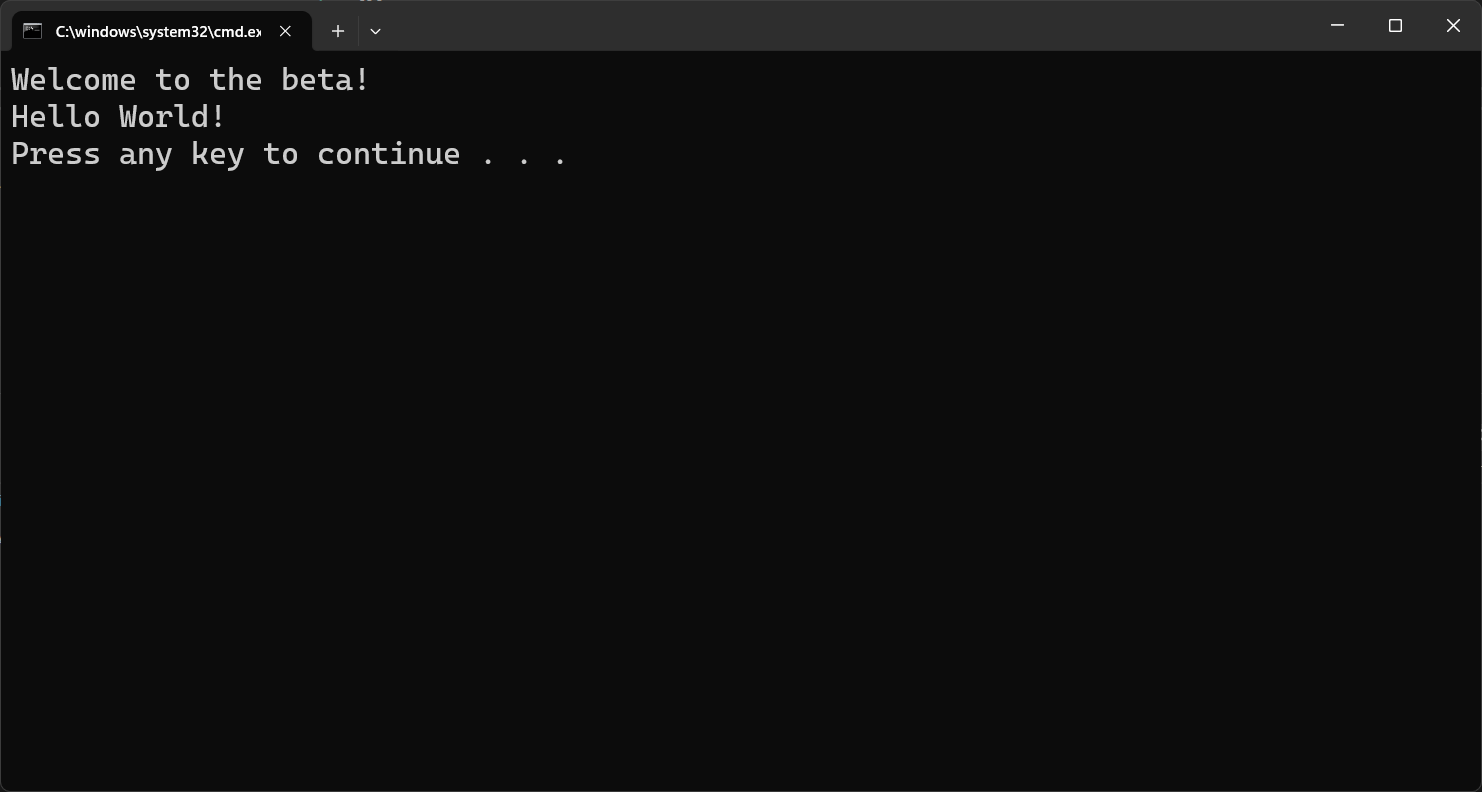
Task: Click the word 'beta' in the first line
Action: pos(320,80)
